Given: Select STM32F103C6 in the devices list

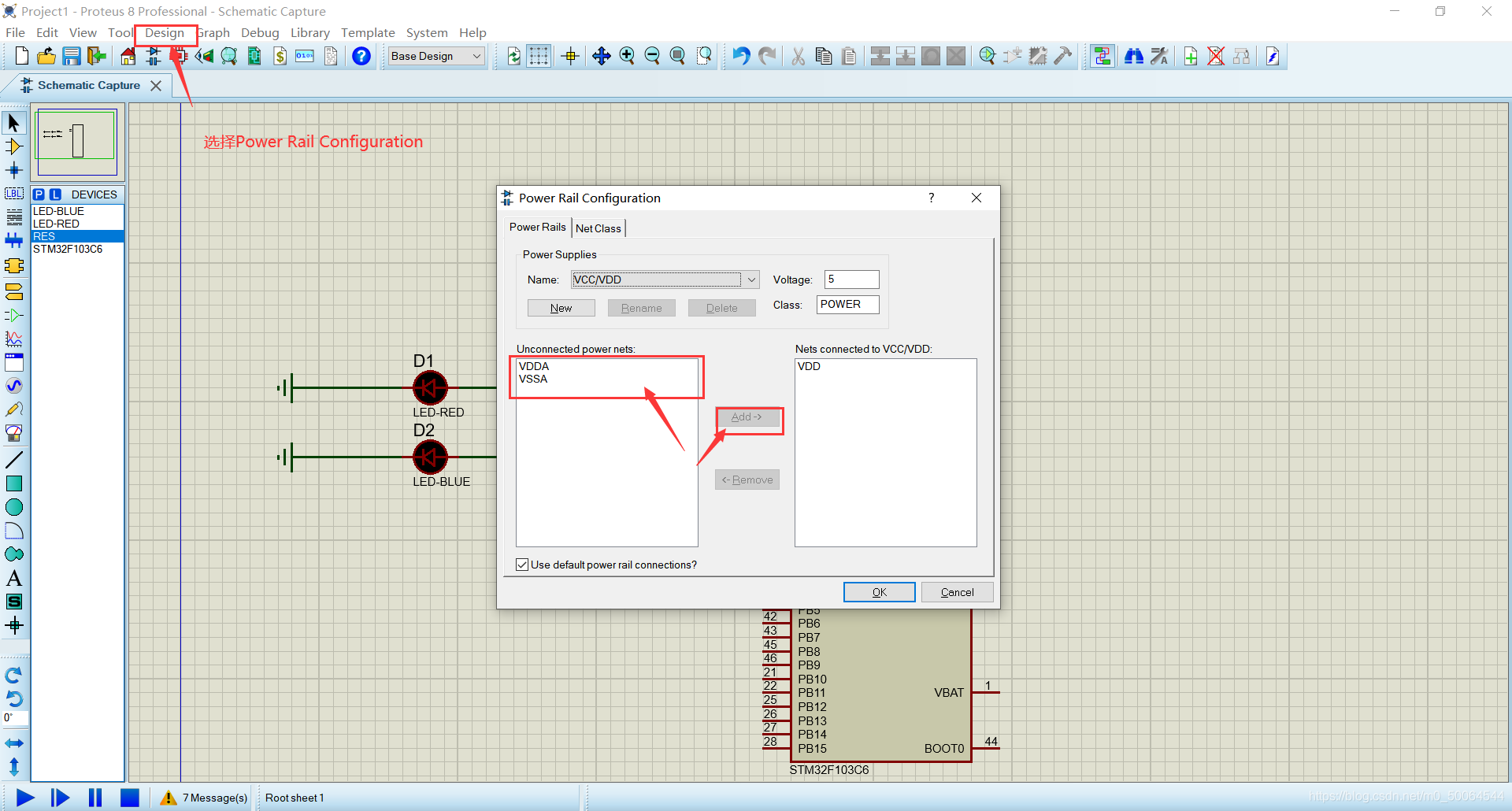Looking at the screenshot, I should [x=77, y=249].
